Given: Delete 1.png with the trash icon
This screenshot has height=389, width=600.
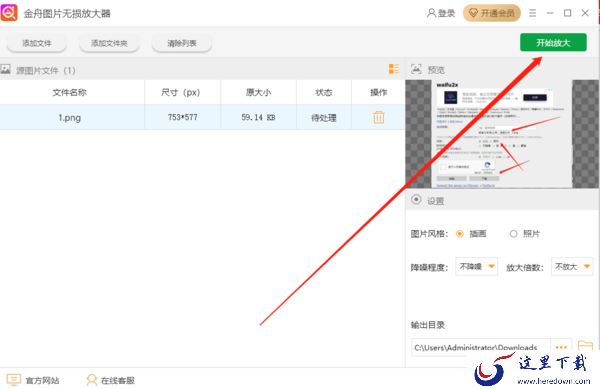Looking at the screenshot, I should click(x=378, y=117).
